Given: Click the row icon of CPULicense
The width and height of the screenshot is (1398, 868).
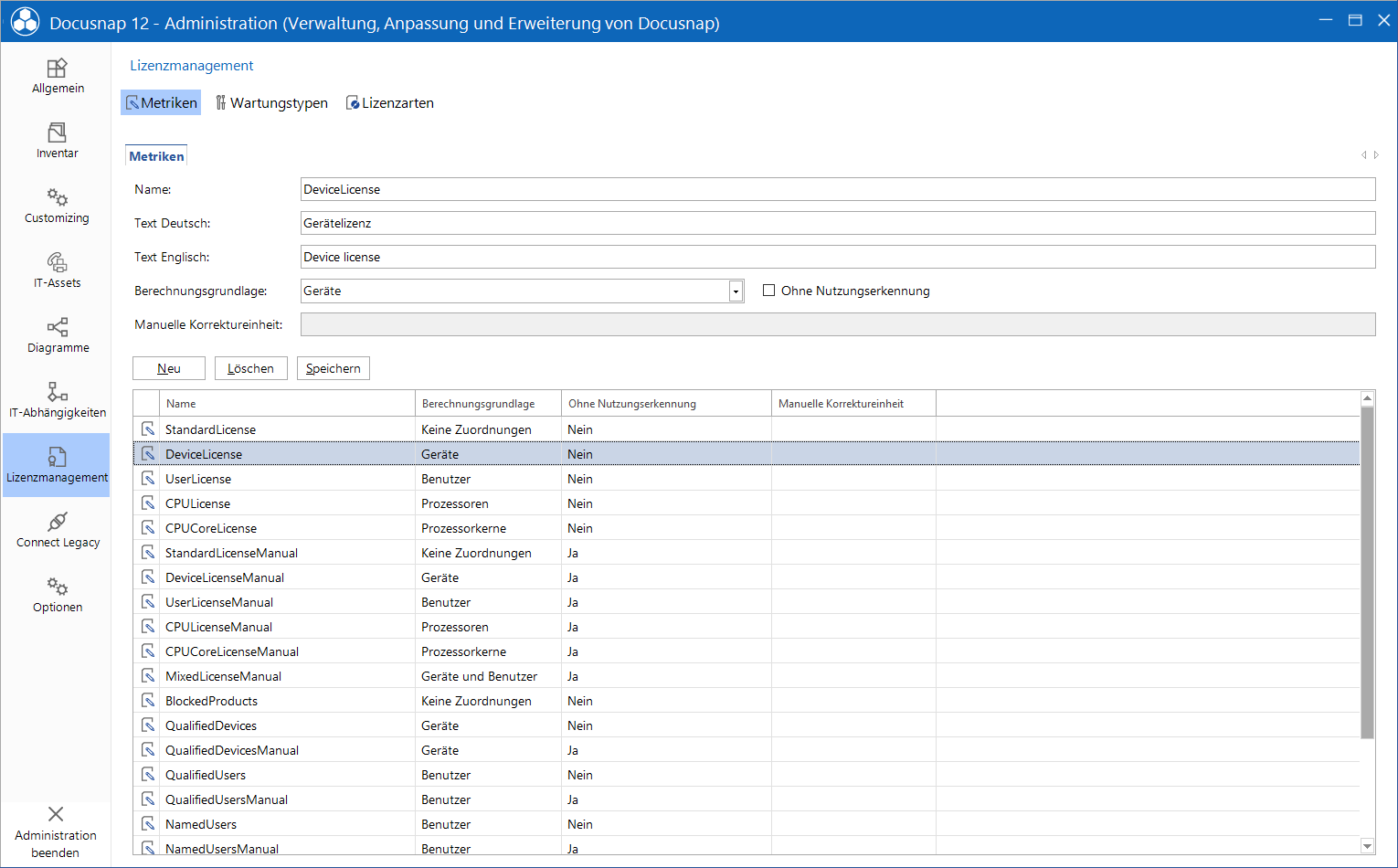Looking at the screenshot, I should click(x=148, y=503).
